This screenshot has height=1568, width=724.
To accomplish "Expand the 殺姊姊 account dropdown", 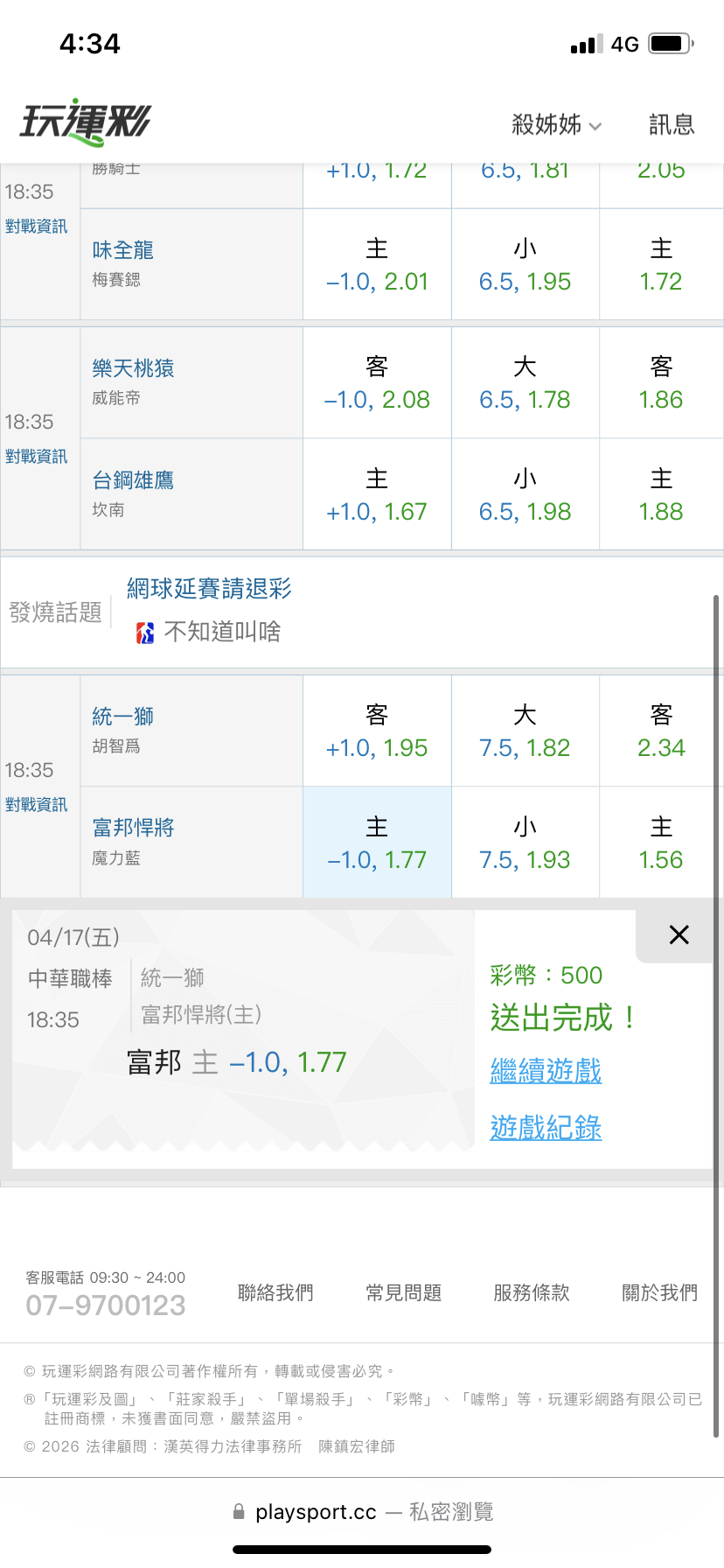I will pos(557,125).
